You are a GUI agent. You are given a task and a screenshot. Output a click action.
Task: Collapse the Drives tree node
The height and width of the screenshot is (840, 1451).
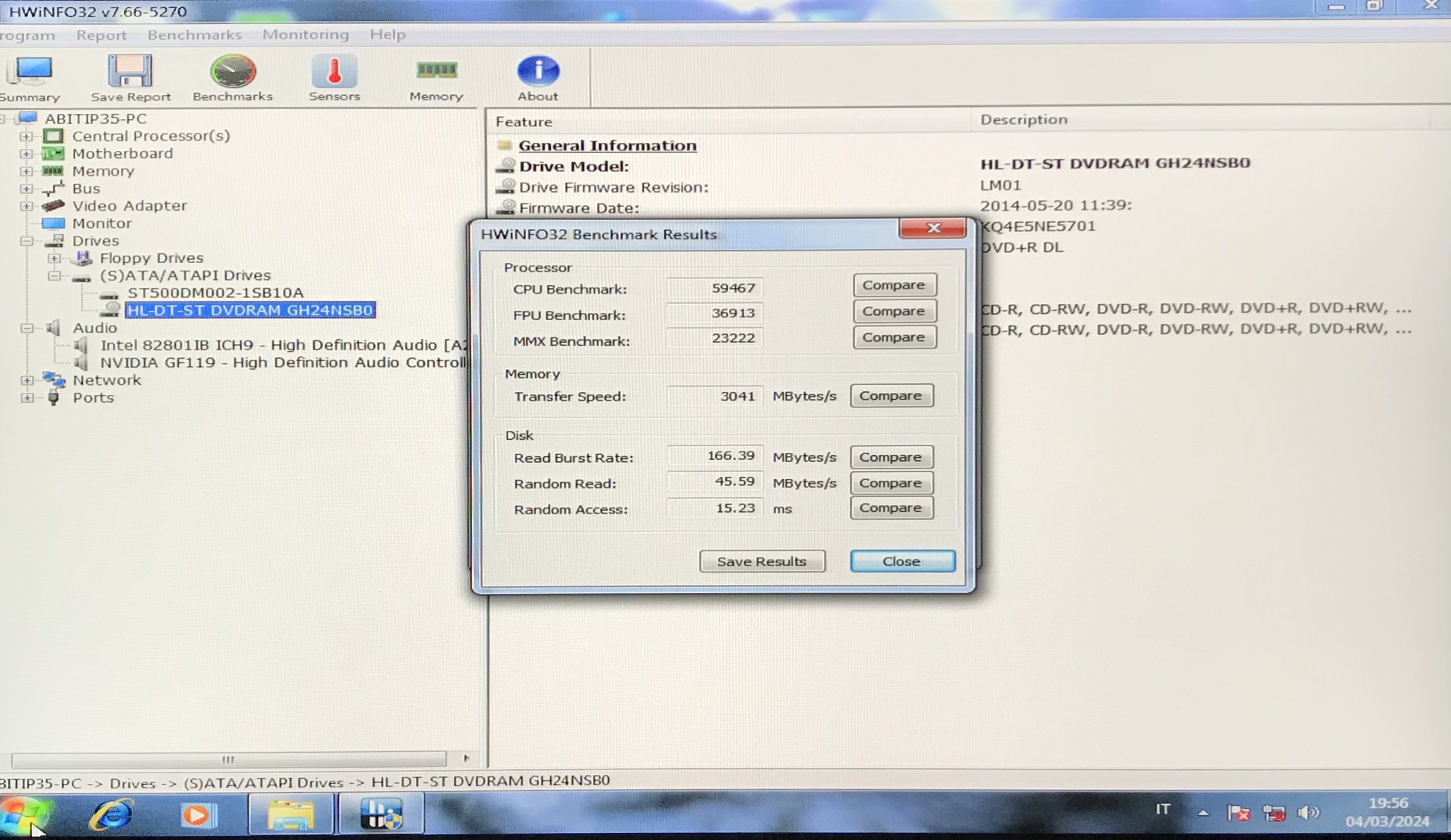(26, 241)
